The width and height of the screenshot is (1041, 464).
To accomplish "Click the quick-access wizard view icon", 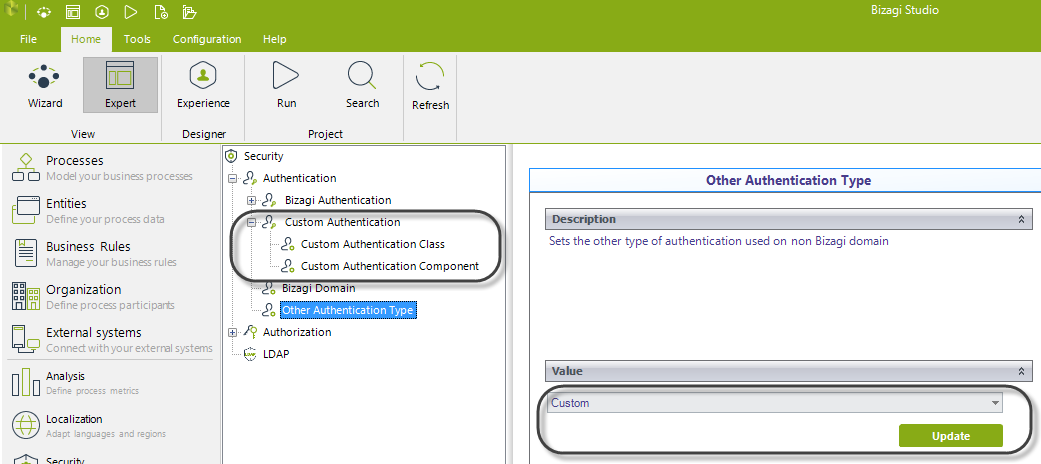I will (44, 12).
